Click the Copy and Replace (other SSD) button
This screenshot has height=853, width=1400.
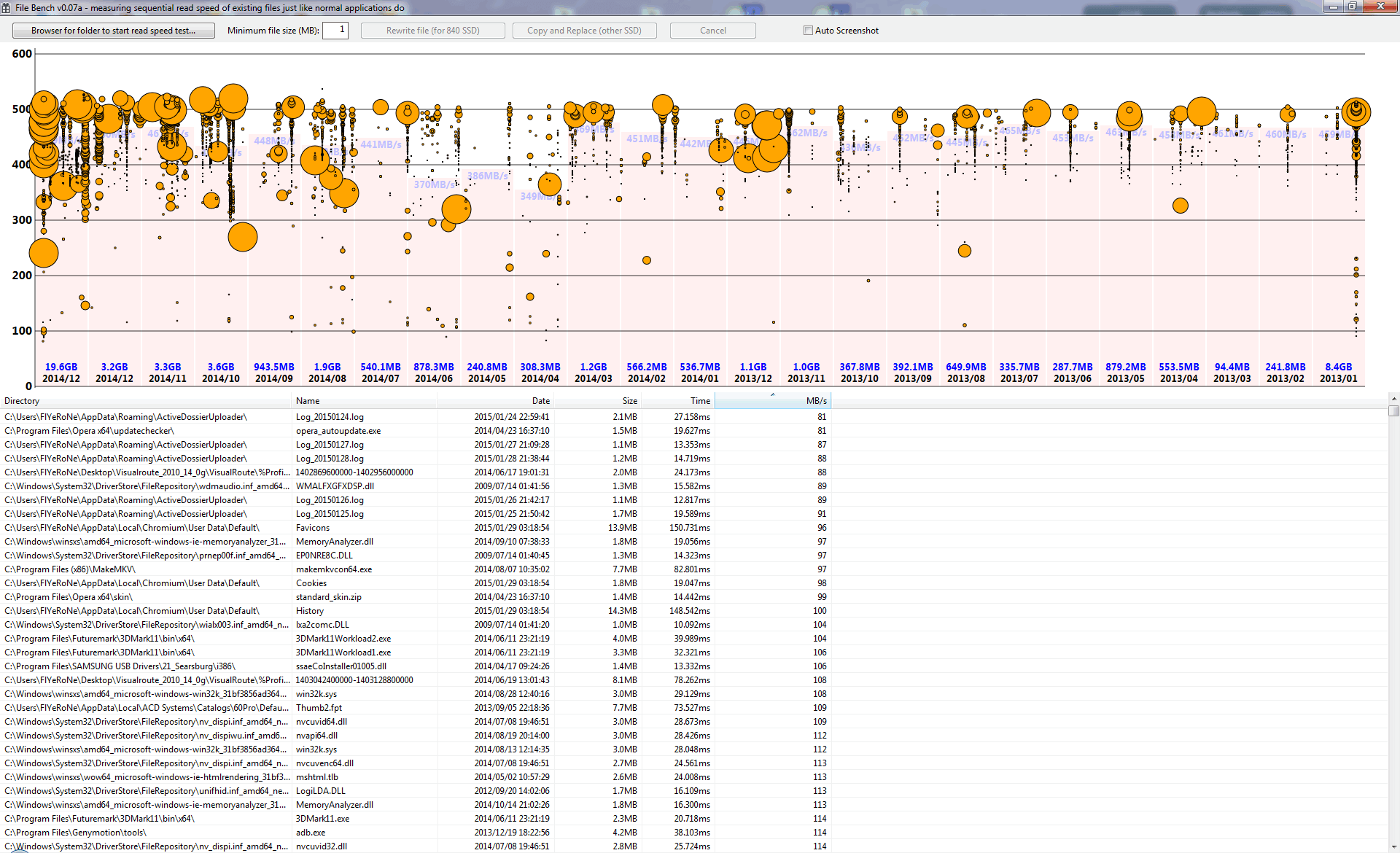(x=584, y=31)
